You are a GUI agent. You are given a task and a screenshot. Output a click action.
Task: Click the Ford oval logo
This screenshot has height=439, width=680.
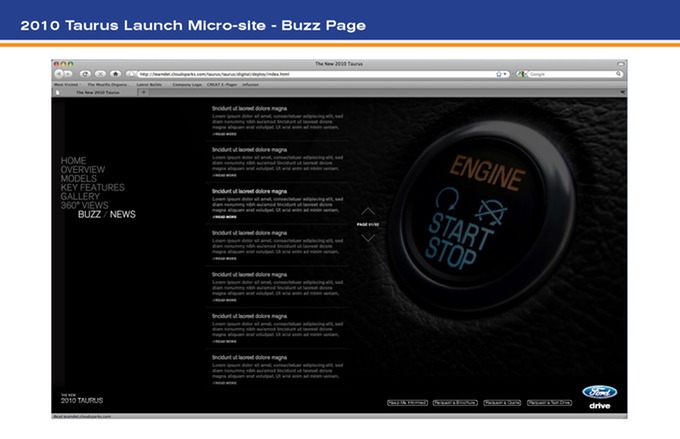point(599,392)
